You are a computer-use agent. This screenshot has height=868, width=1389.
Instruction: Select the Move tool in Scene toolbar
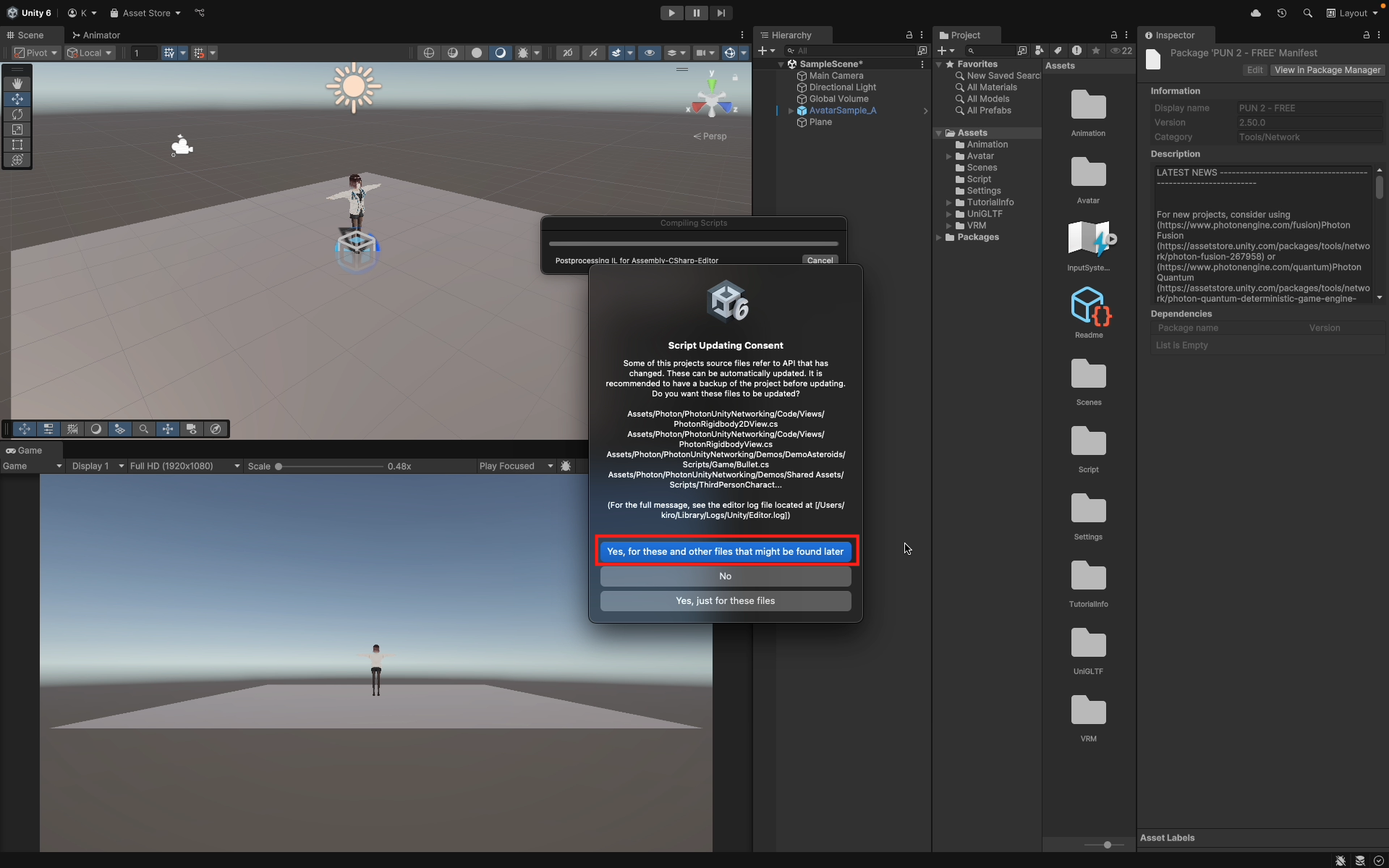coord(17,99)
